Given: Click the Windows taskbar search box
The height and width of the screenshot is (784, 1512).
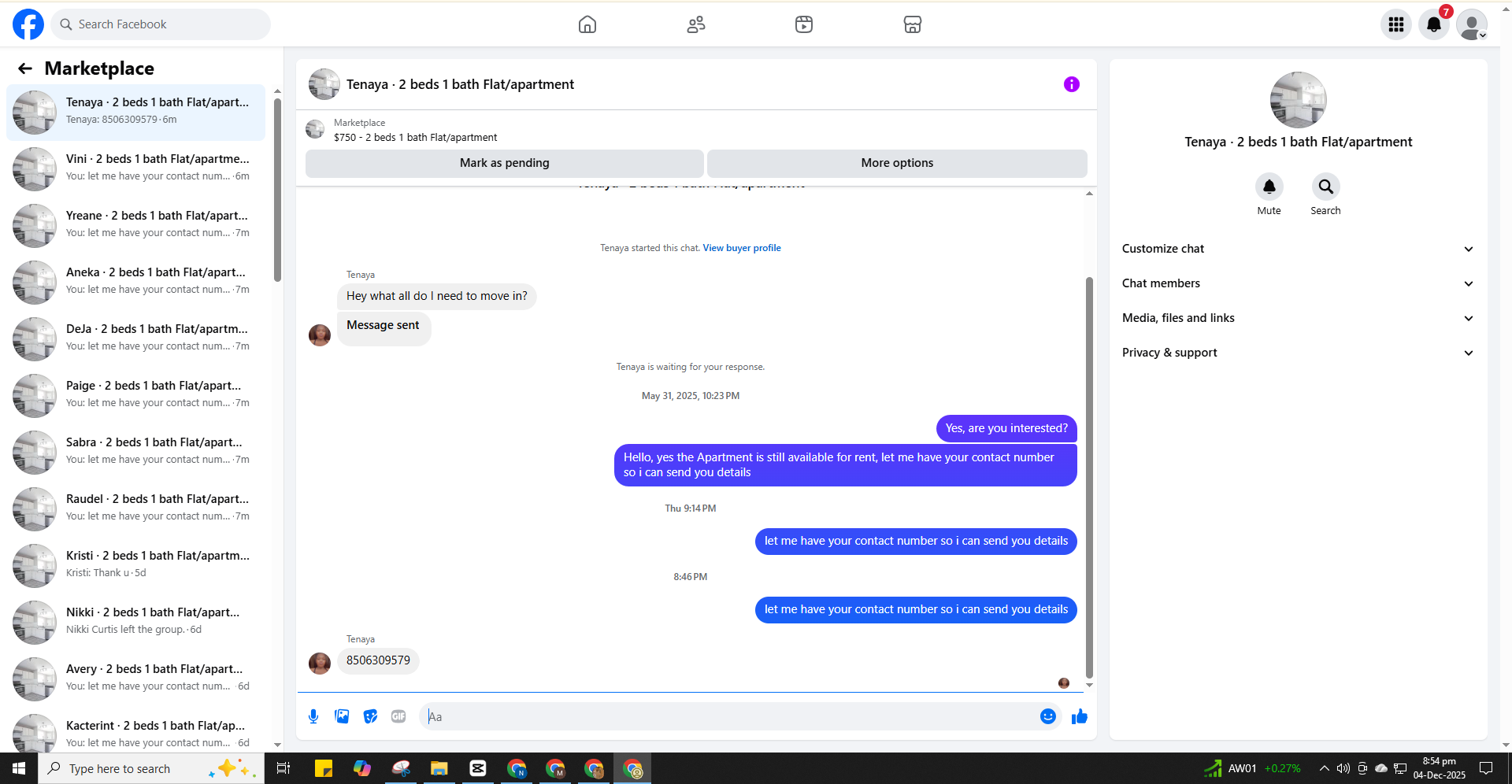Looking at the screenshot, I should (151, 768).
